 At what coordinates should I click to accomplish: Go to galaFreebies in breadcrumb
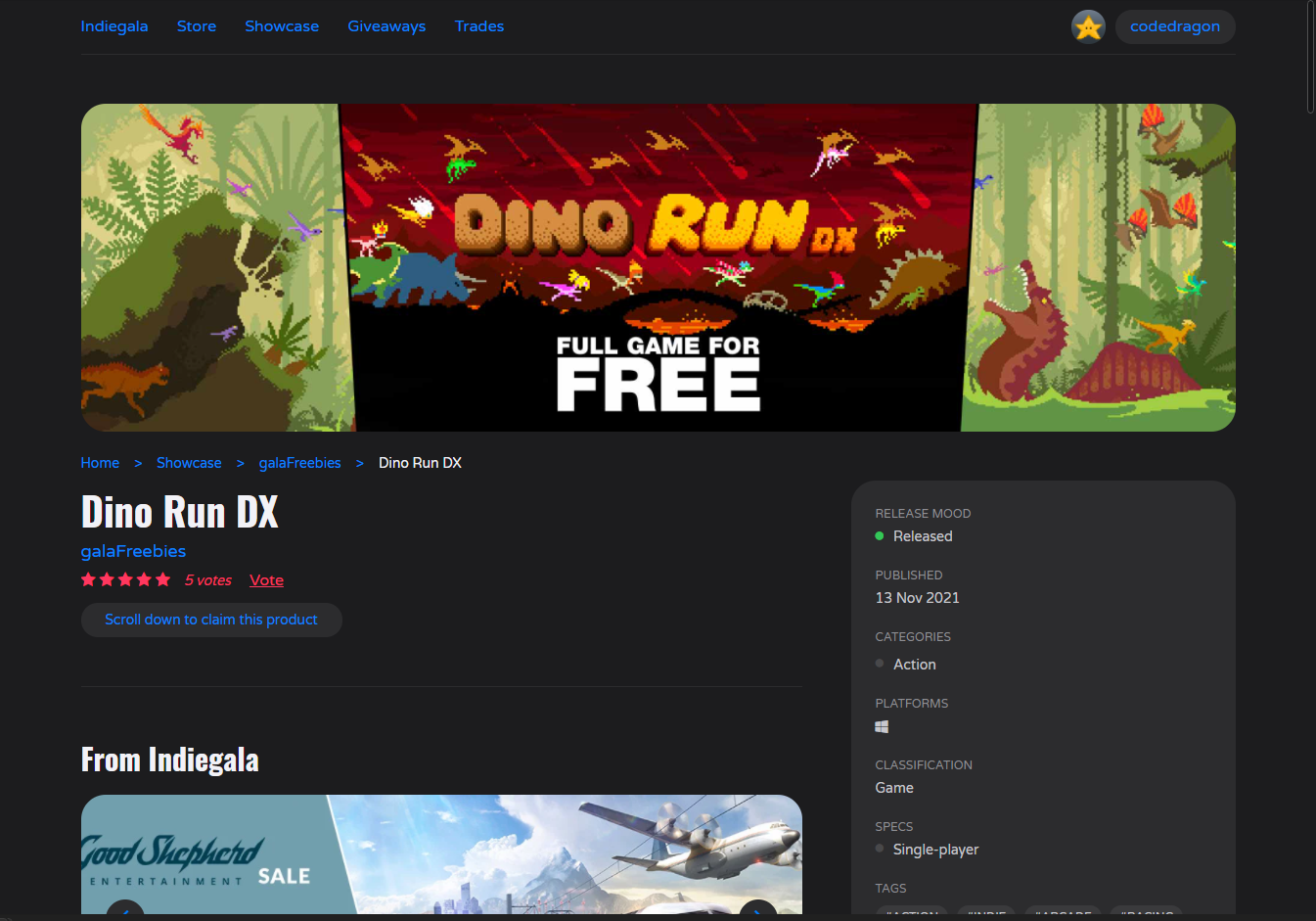pyautogui.click(x=299, y=463)
